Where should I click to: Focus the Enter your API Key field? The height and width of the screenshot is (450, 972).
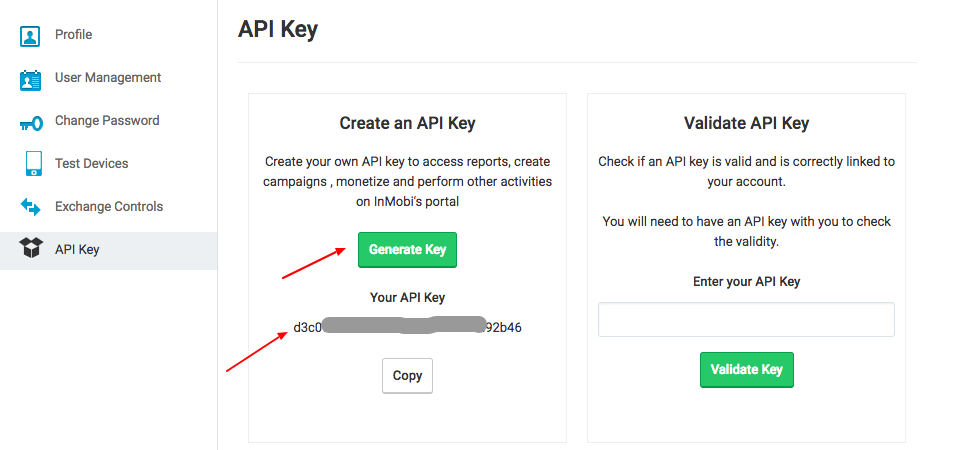[x=746, y=320]
